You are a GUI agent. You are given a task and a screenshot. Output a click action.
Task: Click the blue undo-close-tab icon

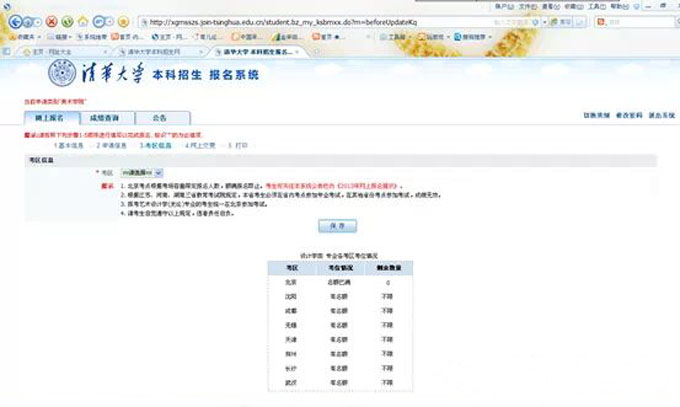coord(99,21)
